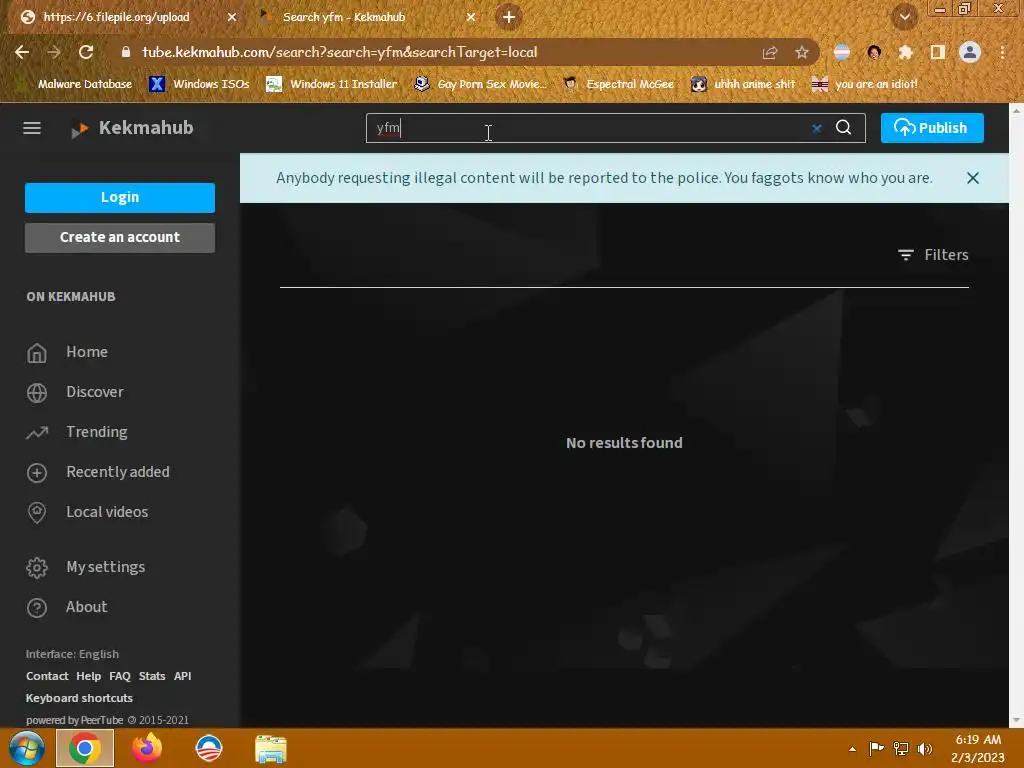Open the tab search dropdown

[x=904, y=17]
